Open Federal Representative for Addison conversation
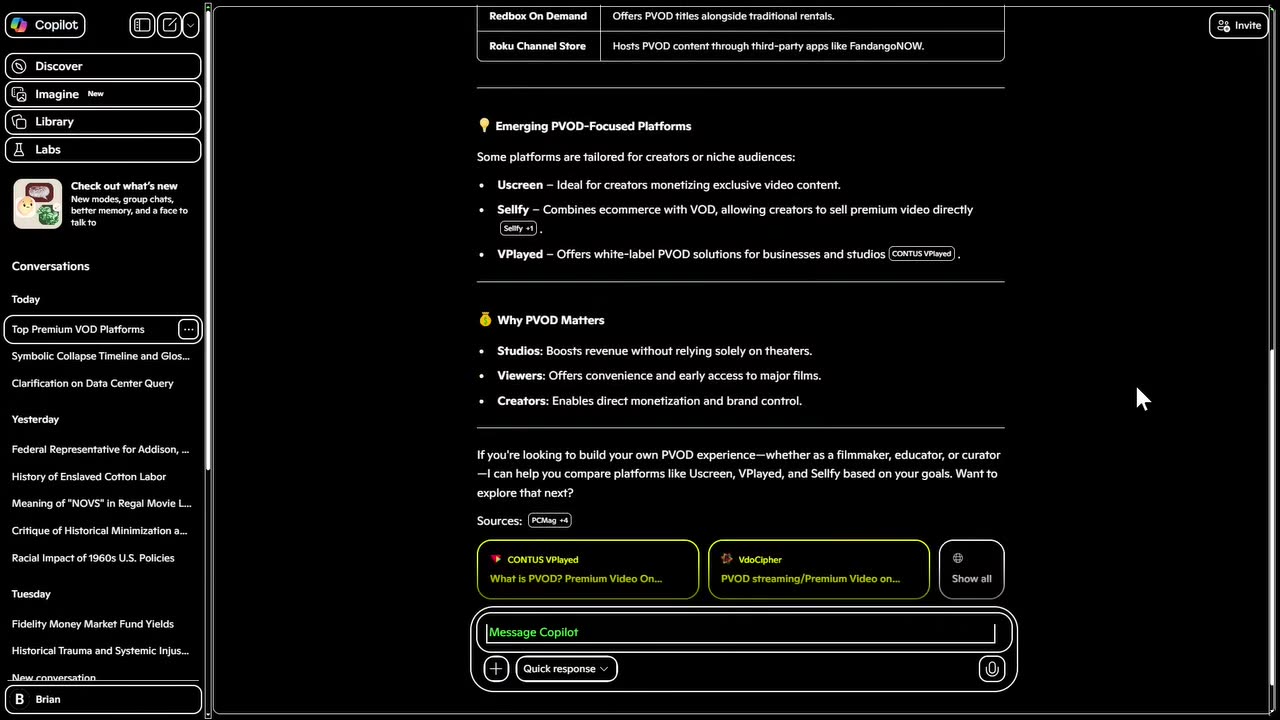The width and height of the screenshot is (1280, 720). (x=100, y=449)
